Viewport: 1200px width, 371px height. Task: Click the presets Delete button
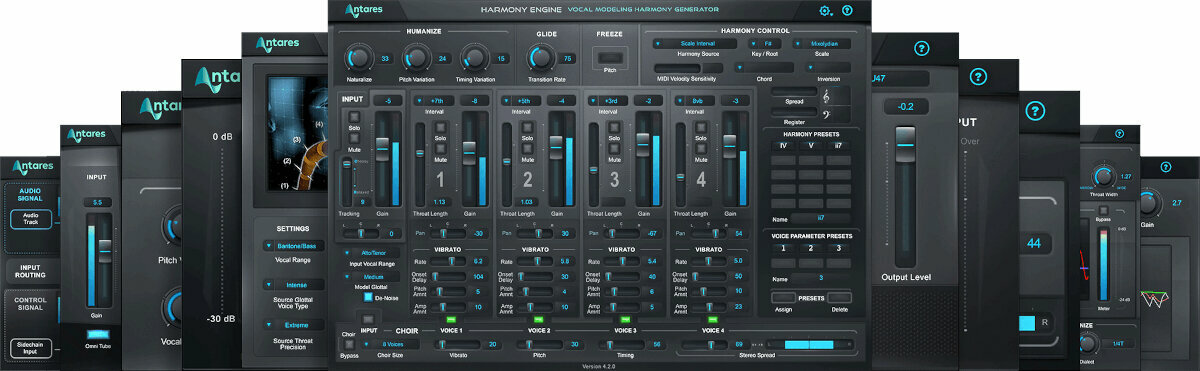839,298
